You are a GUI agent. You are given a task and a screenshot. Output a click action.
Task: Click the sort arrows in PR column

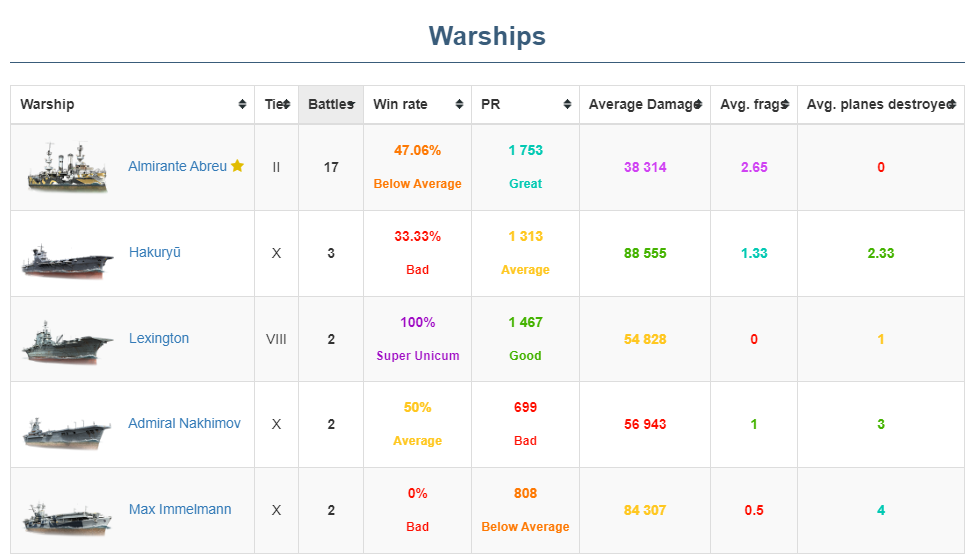coord(567,105)
